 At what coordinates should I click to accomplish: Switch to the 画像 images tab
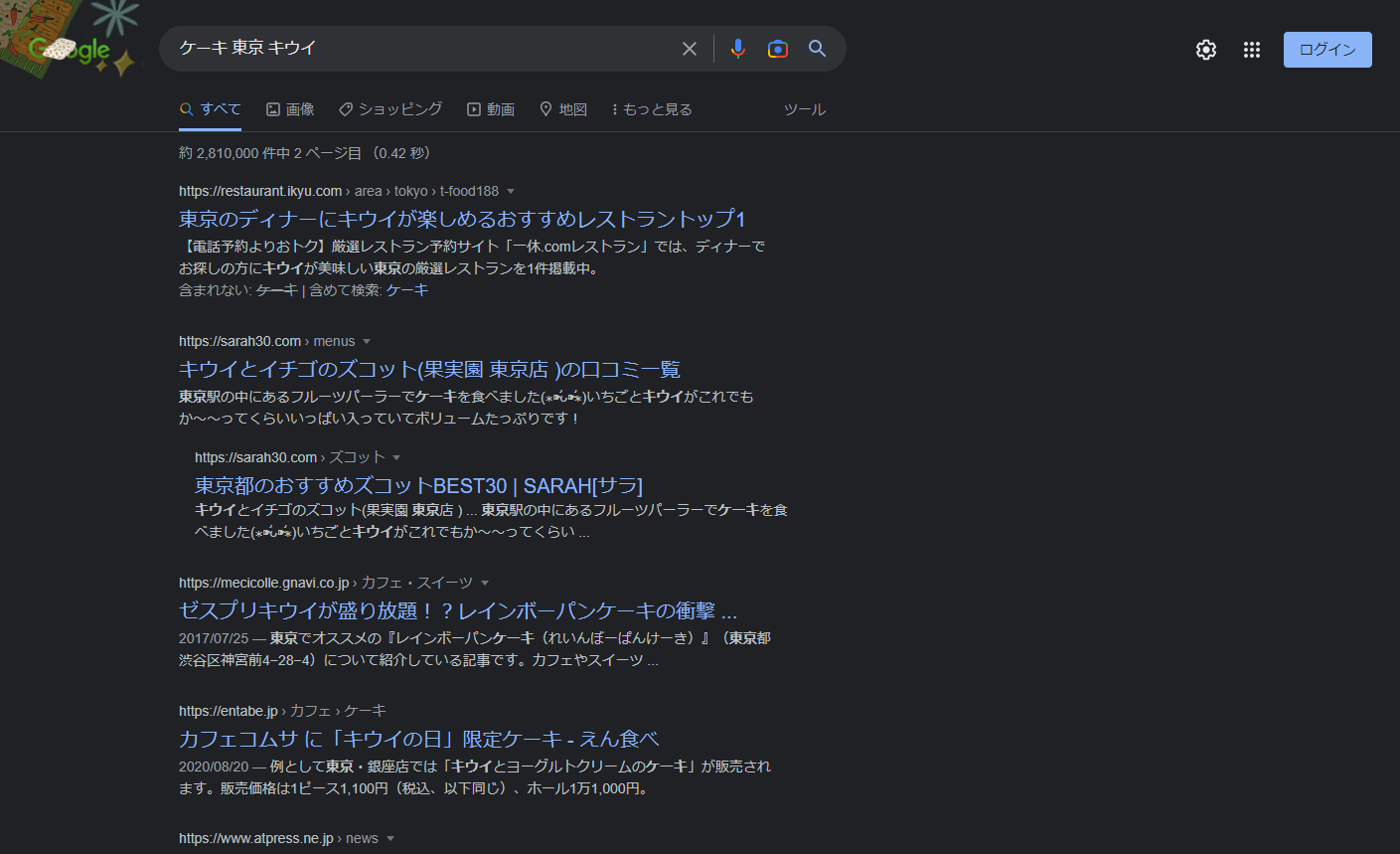coord(290,109)
